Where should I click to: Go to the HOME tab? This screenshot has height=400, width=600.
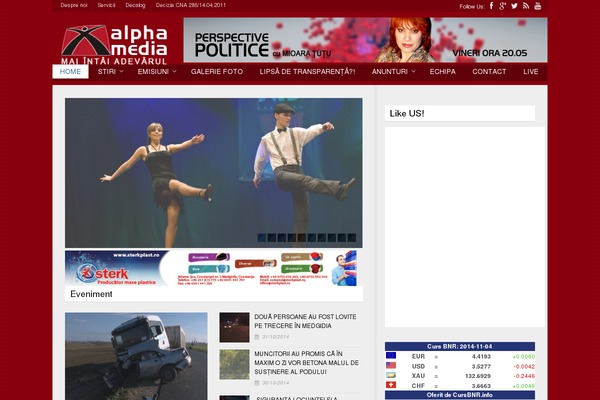(x=70, y=72)
